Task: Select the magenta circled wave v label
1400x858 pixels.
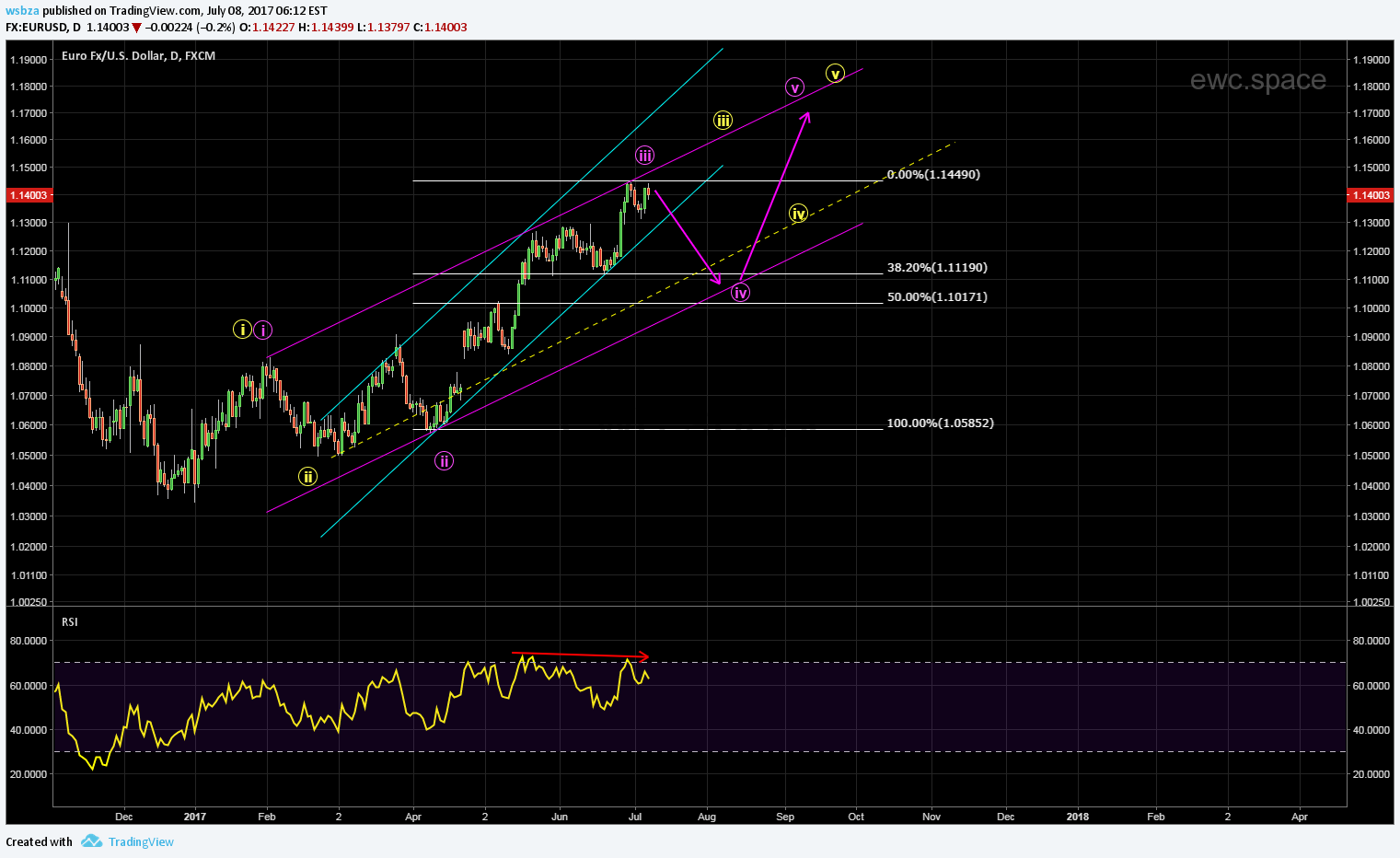Action: tap(794, 87)
